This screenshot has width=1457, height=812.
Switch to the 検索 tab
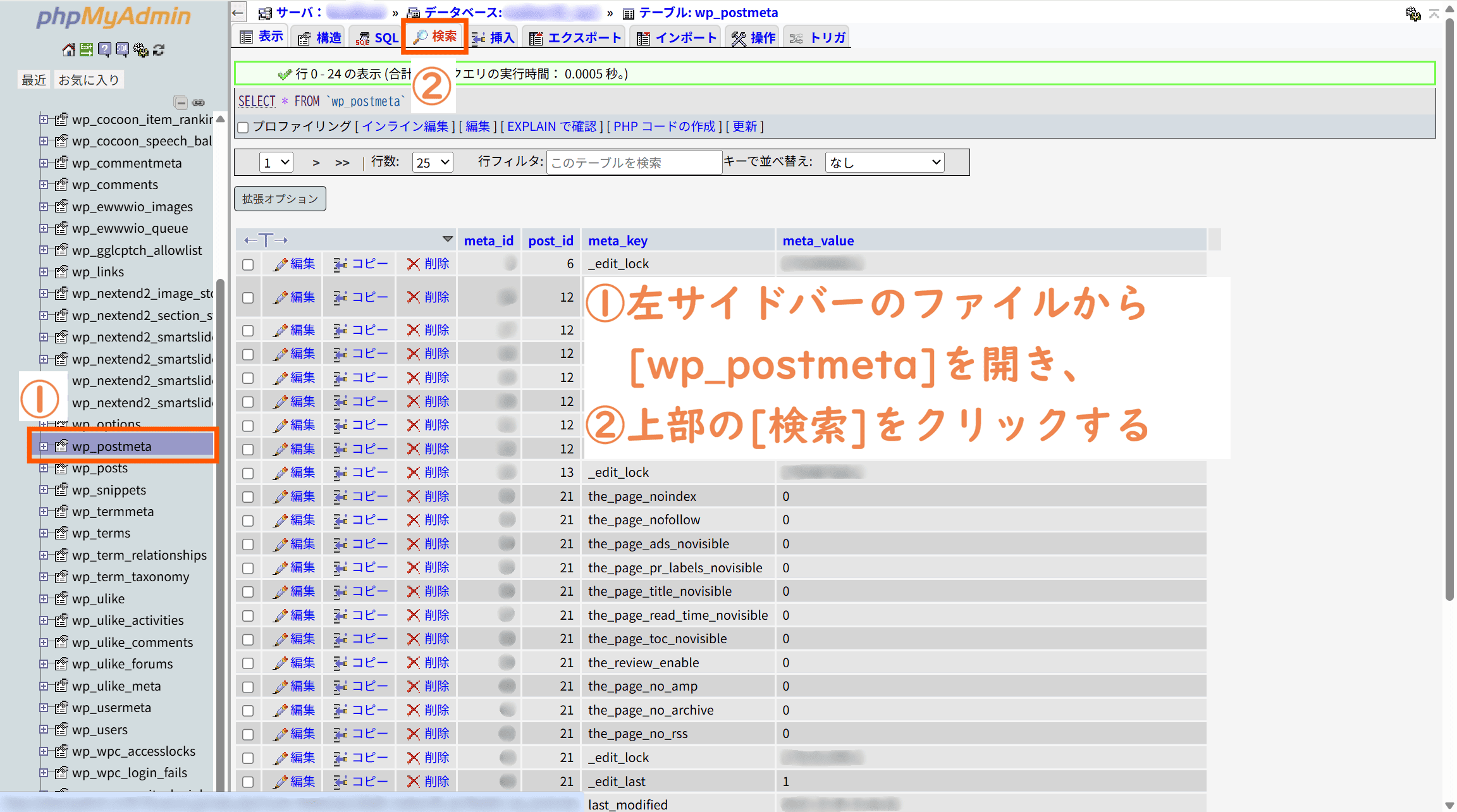pos(435,37)
